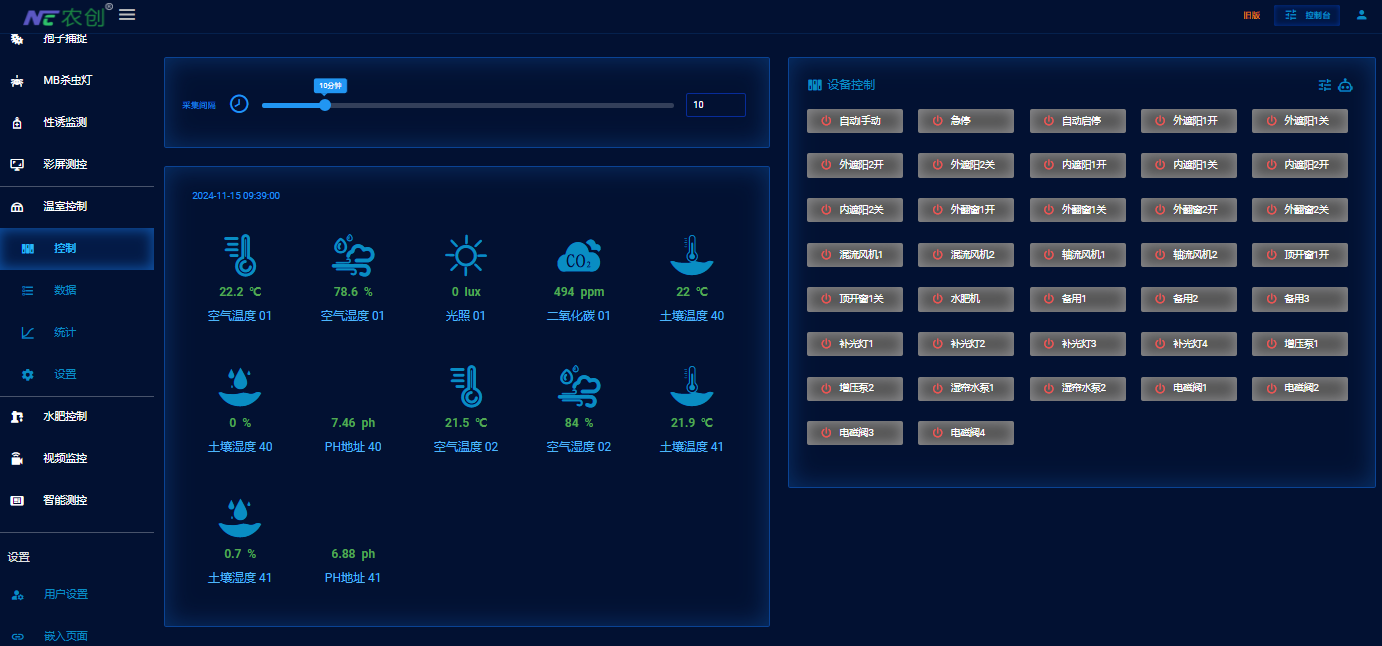The height and width of the screenshot is (646, 1382).
Task: Toggle the 水肥机 device switch
Action: click(x=966, y=299)
